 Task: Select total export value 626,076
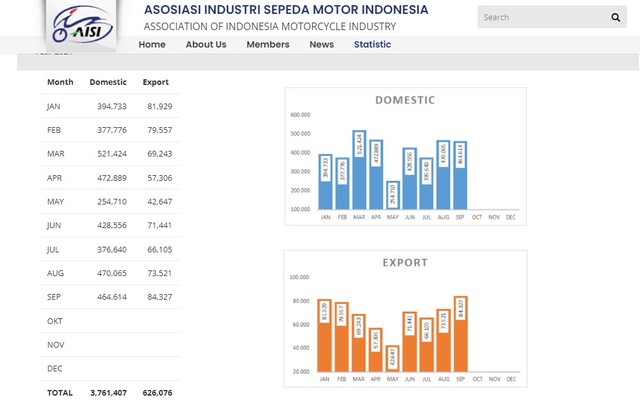pyautogui.click(x=157, y=393)
